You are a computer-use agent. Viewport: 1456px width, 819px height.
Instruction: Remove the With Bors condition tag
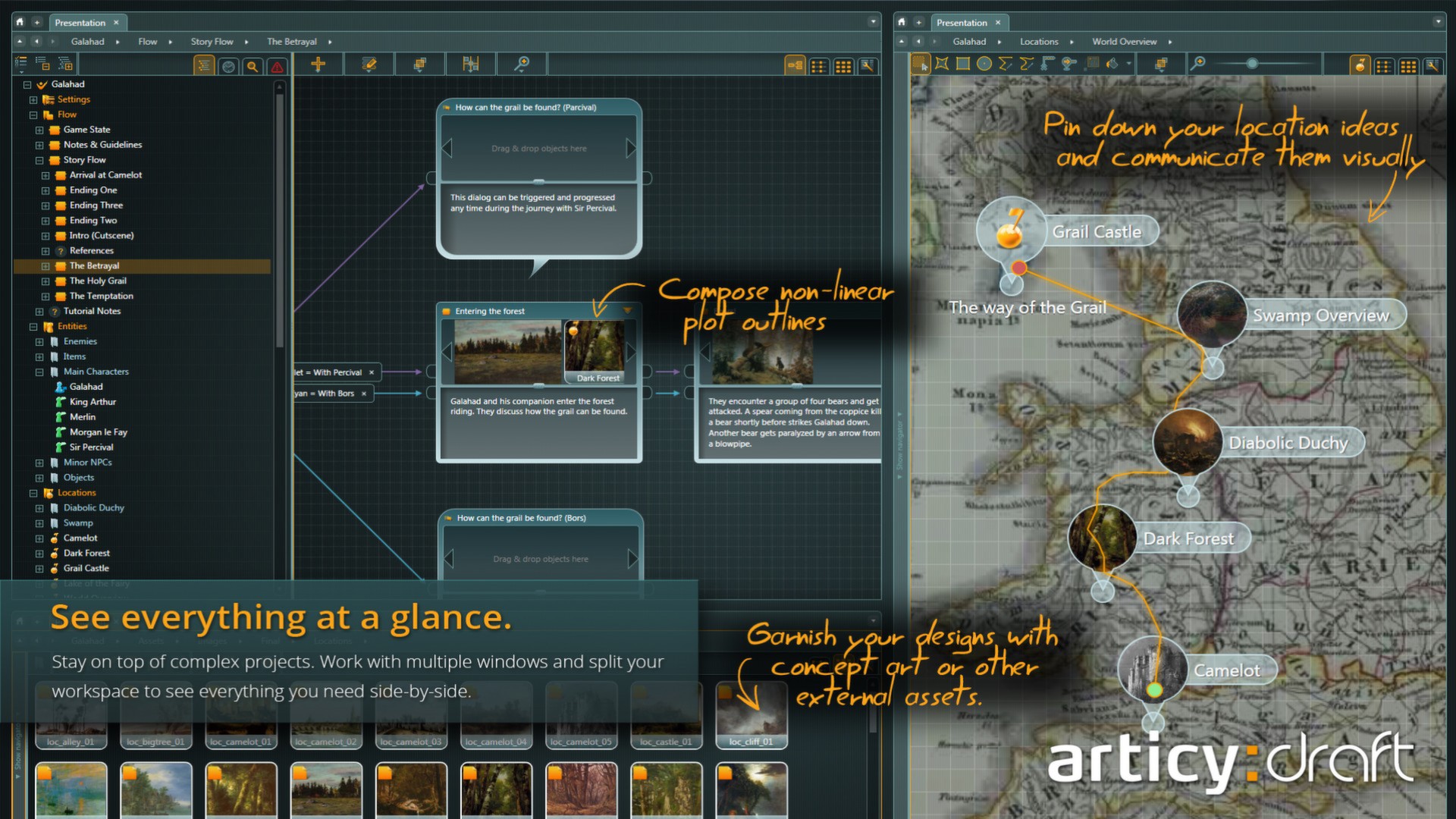(364, 394)
